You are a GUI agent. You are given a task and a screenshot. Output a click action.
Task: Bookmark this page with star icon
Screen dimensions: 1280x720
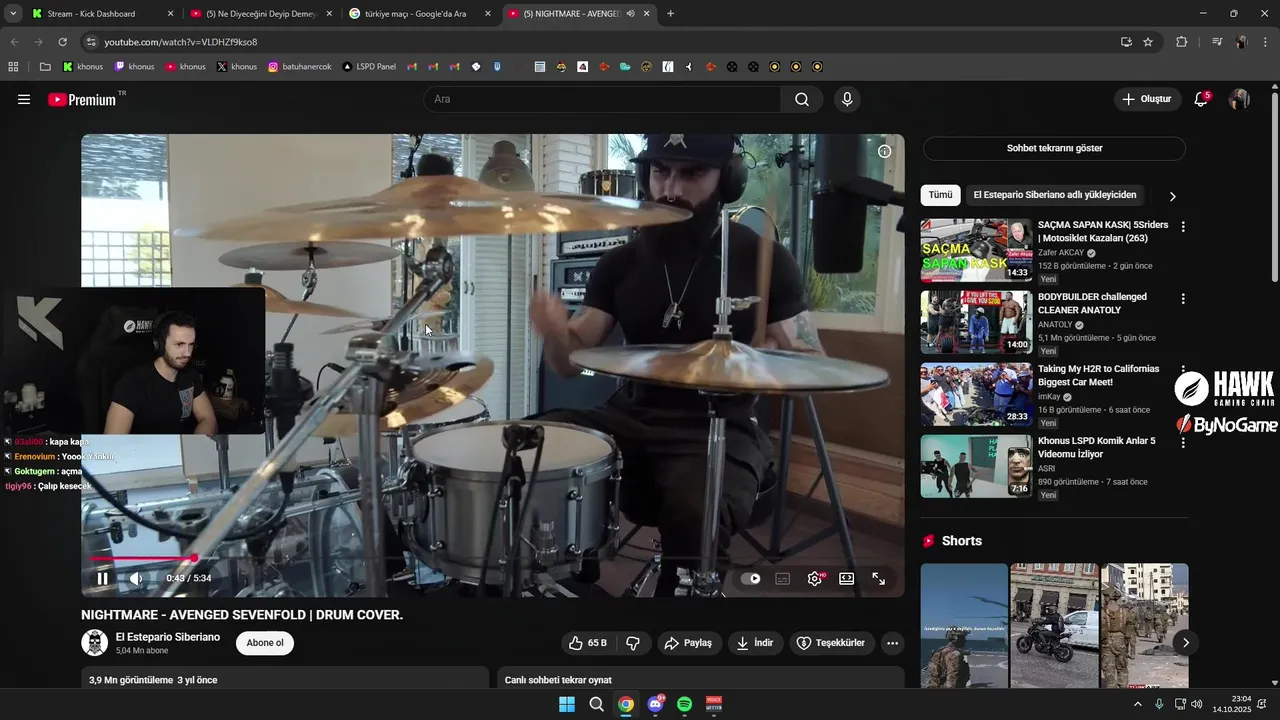point(1148,42)
